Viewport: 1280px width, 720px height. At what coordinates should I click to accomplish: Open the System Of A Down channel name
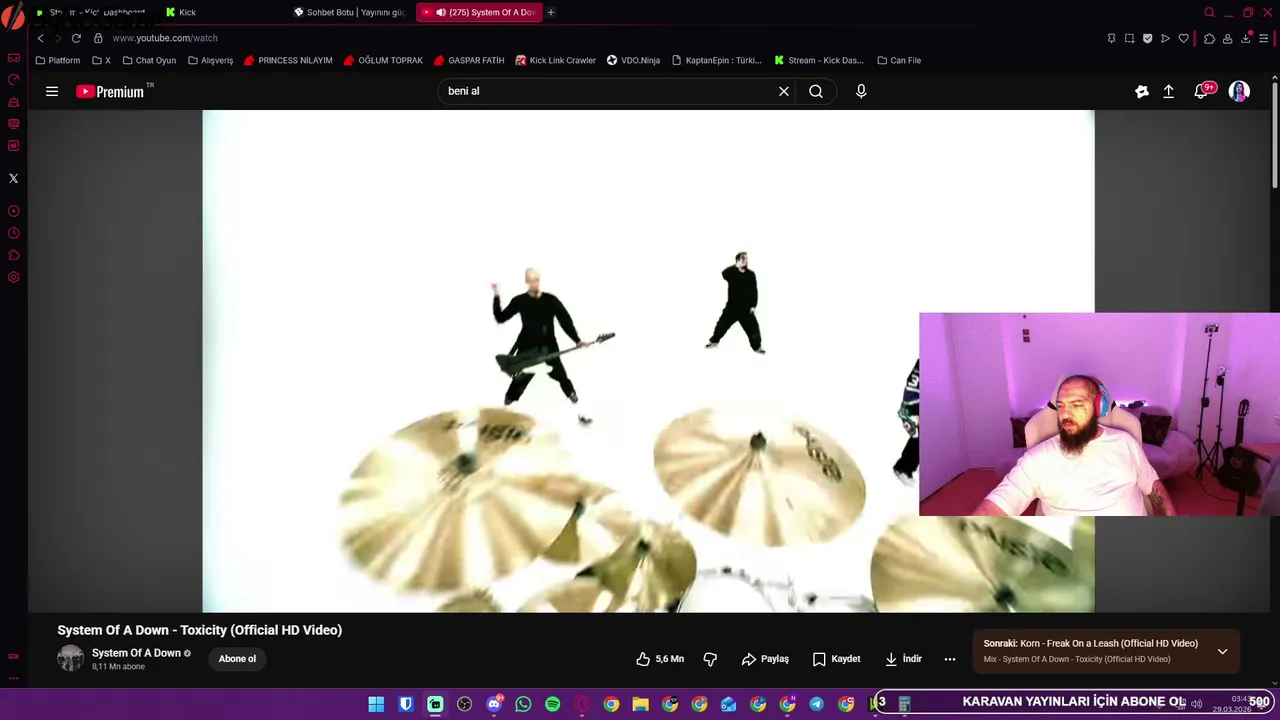click(x=136, y=653)
